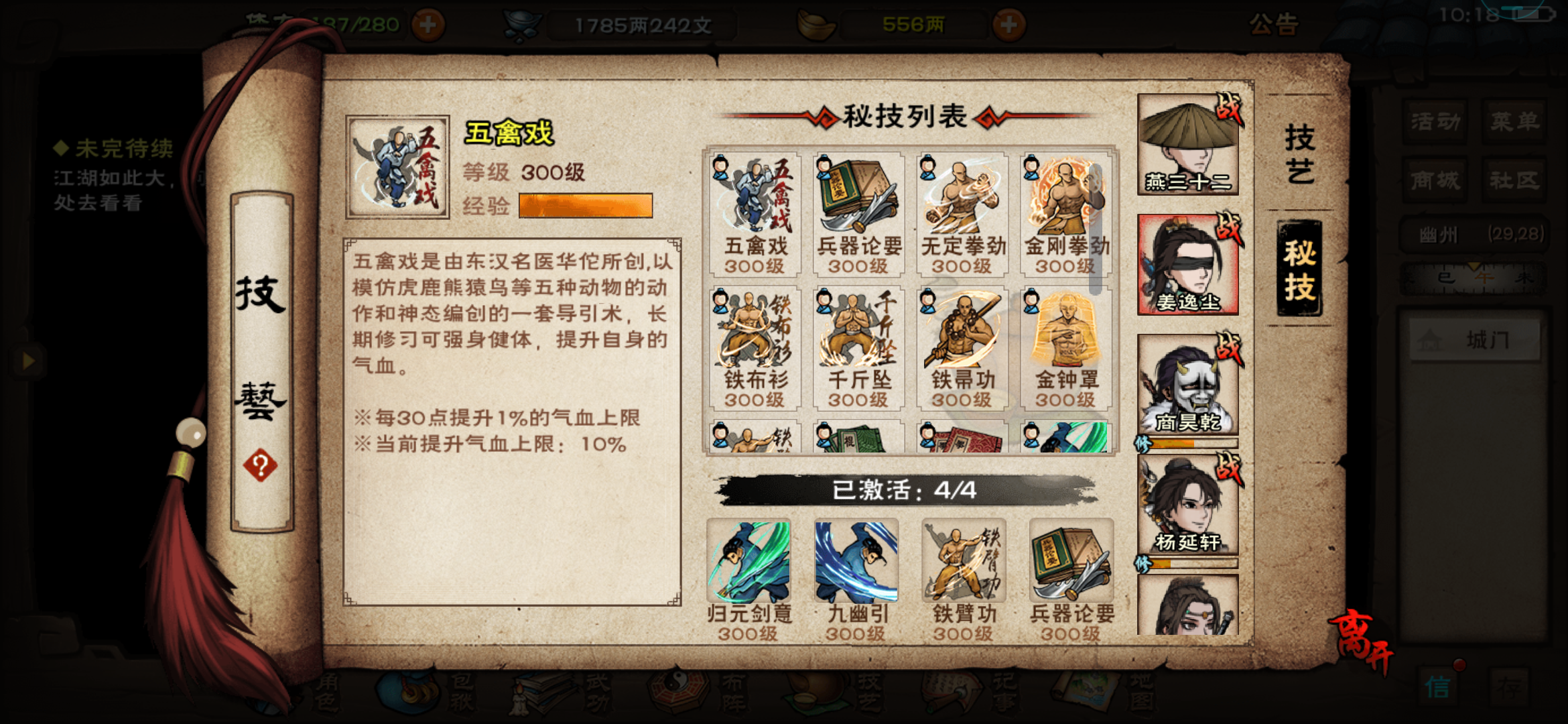This screenshot has height=724, width=1568.
Task: Switch to the 秘技 tab
Action: 1299,269
